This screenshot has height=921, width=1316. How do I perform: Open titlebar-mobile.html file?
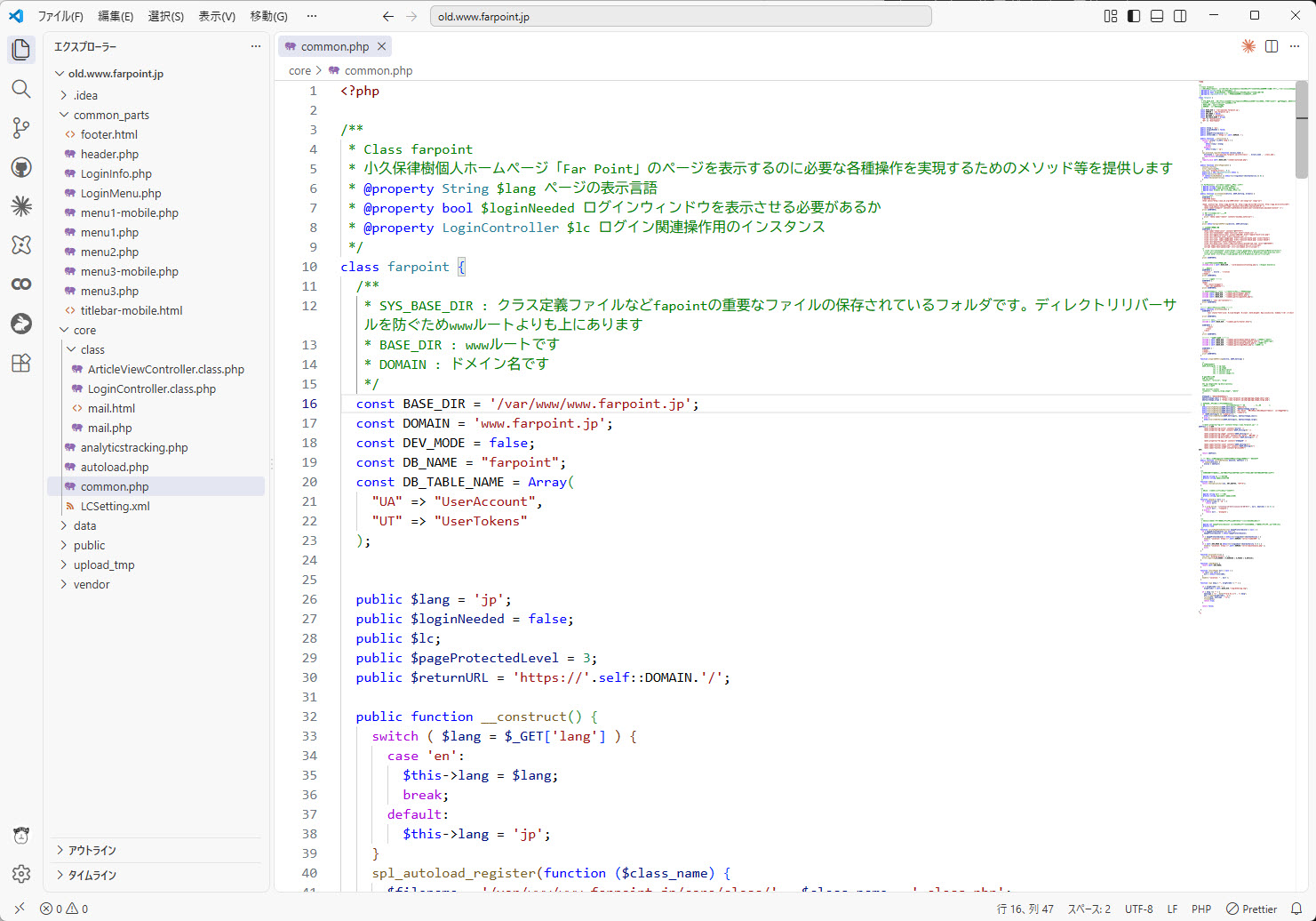[156, 310]
